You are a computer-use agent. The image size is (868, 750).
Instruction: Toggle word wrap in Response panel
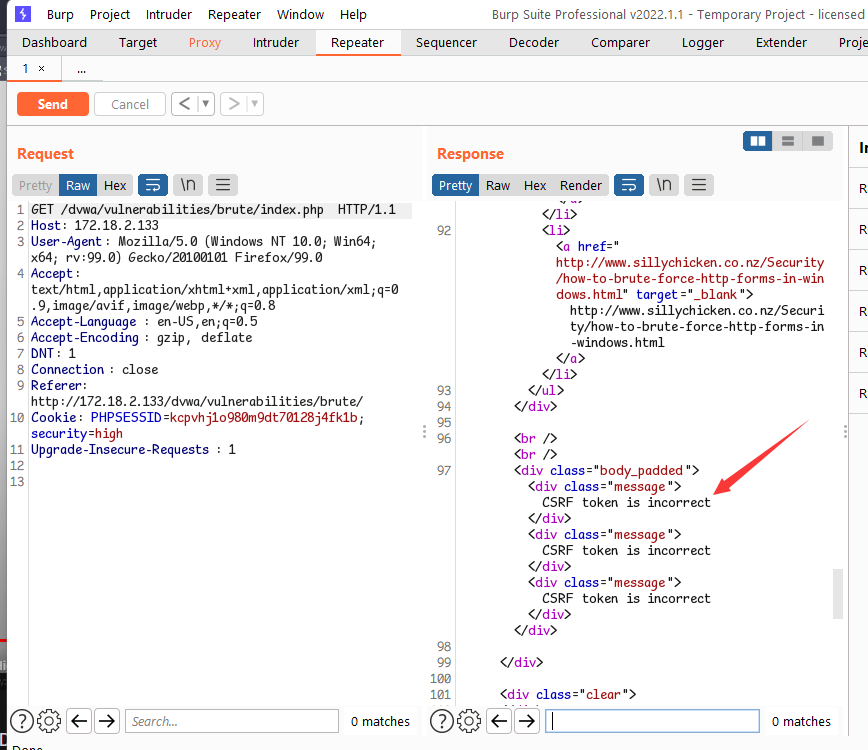point(629,185)
